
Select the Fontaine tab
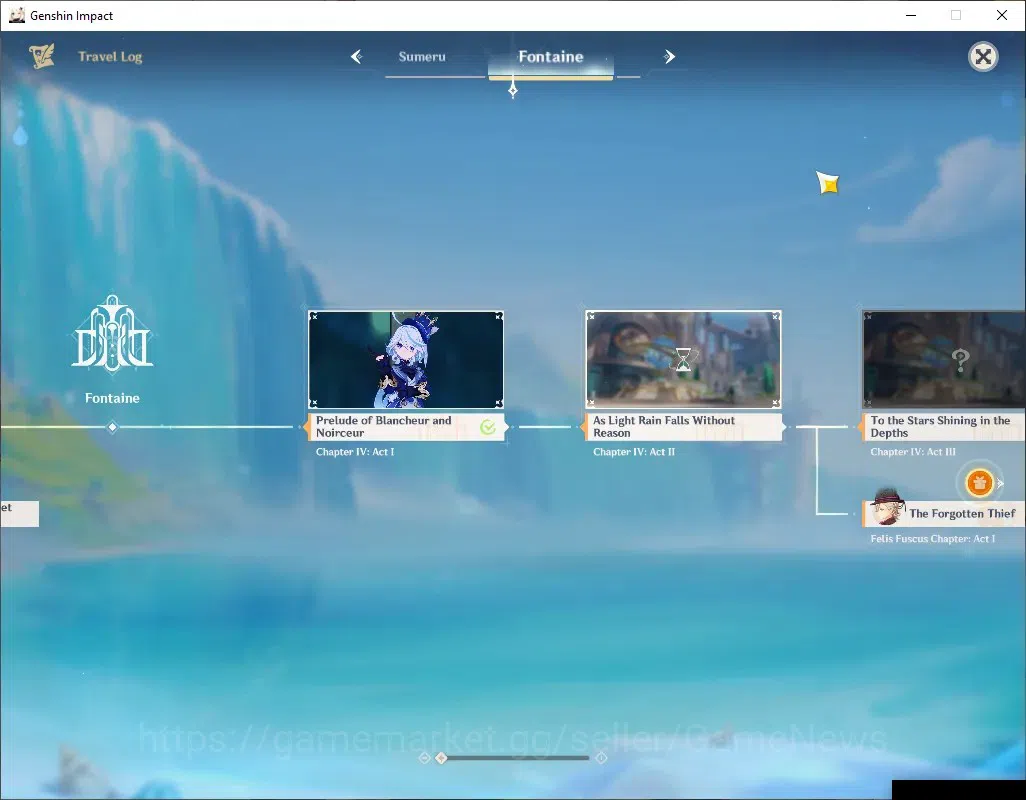(x=551, y=57)
